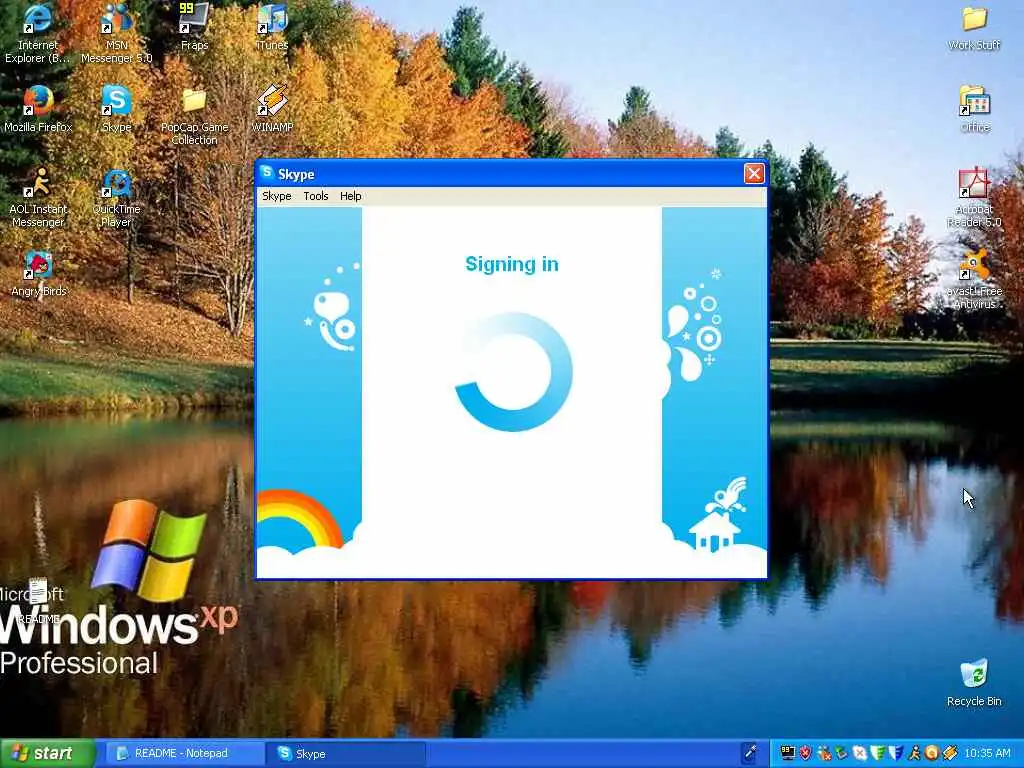Click the 10:35 AM taskbar clock
The image size is (1024, 768).
[x=987, y=753]
